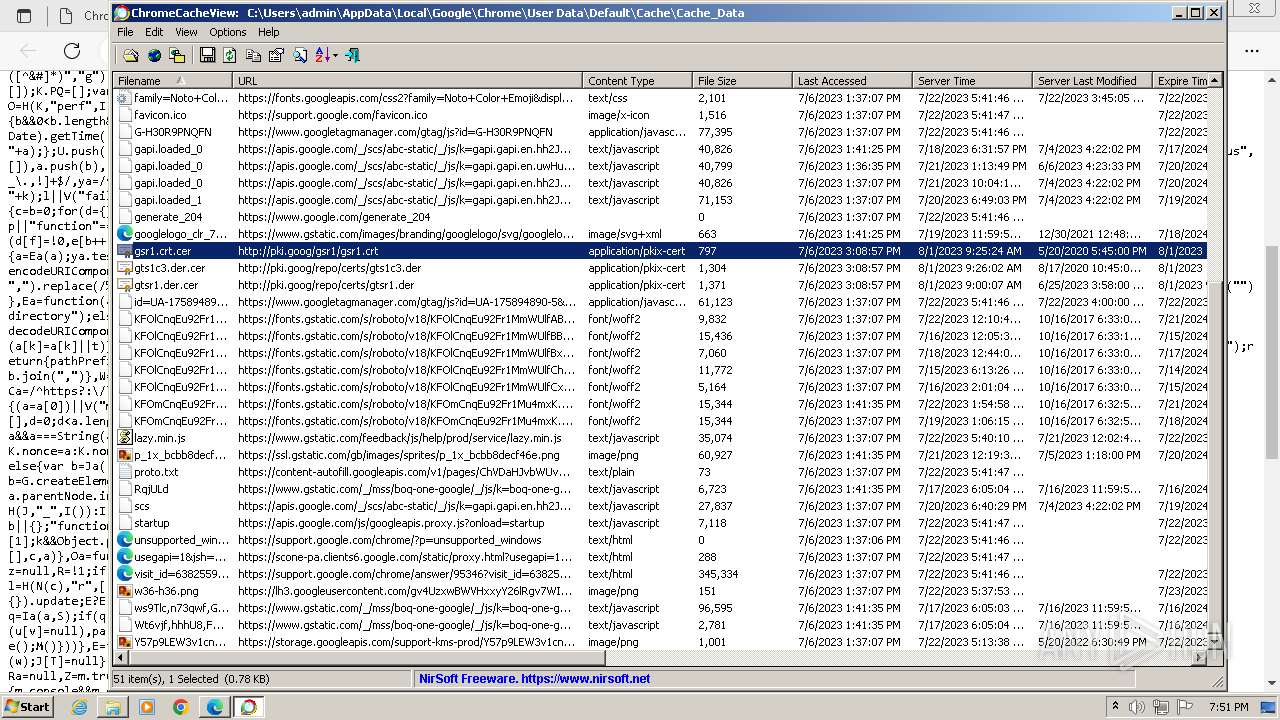Screen dimensions: 1280x720
Task: Click icon of lazy.min.js row
Action: [124, 438]
